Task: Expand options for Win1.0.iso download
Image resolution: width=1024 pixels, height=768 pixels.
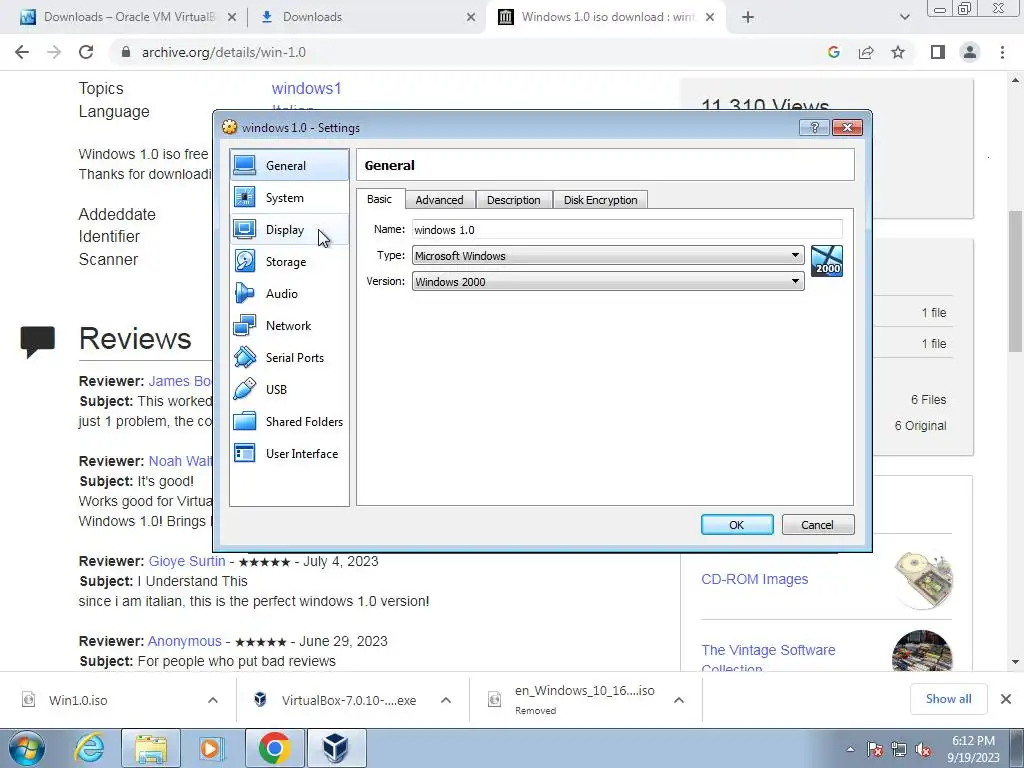Action: 213,700
